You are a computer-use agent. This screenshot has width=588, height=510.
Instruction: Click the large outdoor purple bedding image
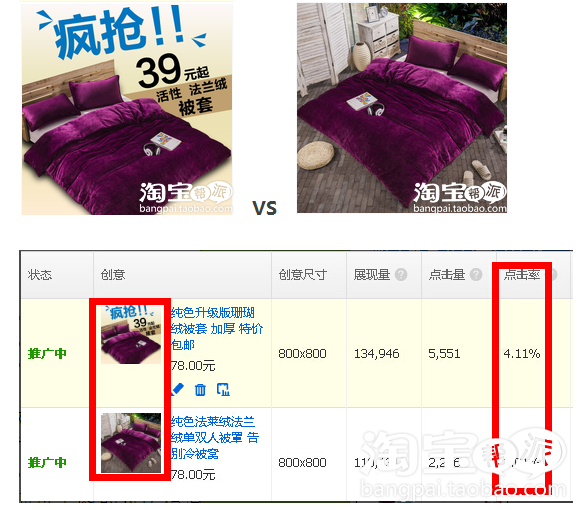(402, 108)
